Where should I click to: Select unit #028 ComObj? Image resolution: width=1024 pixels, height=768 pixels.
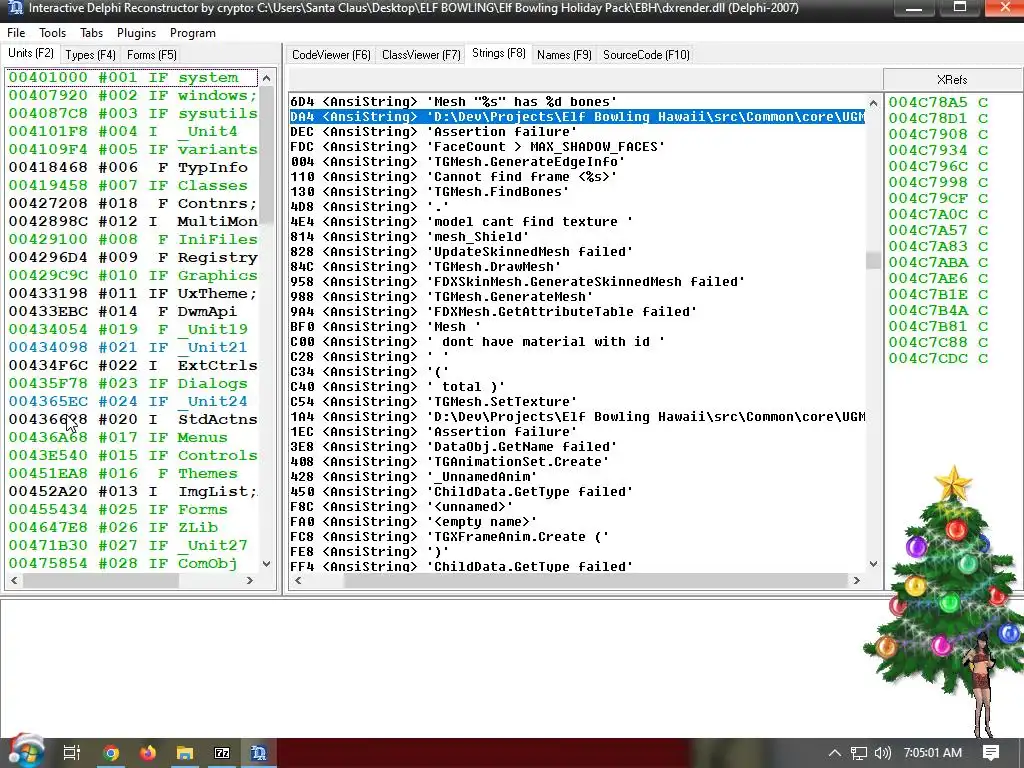pyautogui.click(x=133, y=564)
